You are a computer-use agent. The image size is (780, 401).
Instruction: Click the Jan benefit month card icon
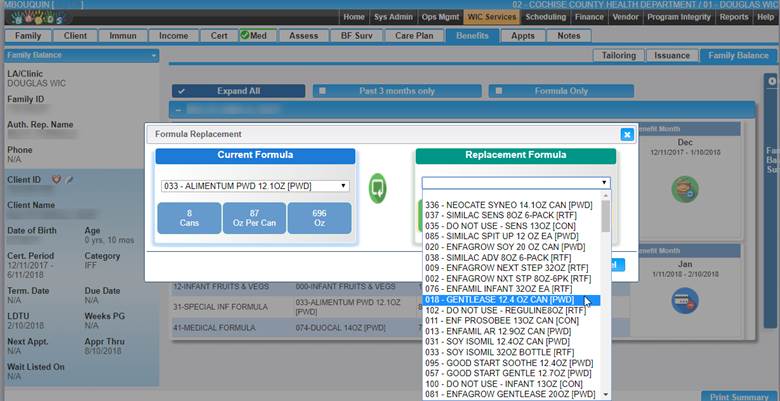pyautogui.click(x=685, y=301)
